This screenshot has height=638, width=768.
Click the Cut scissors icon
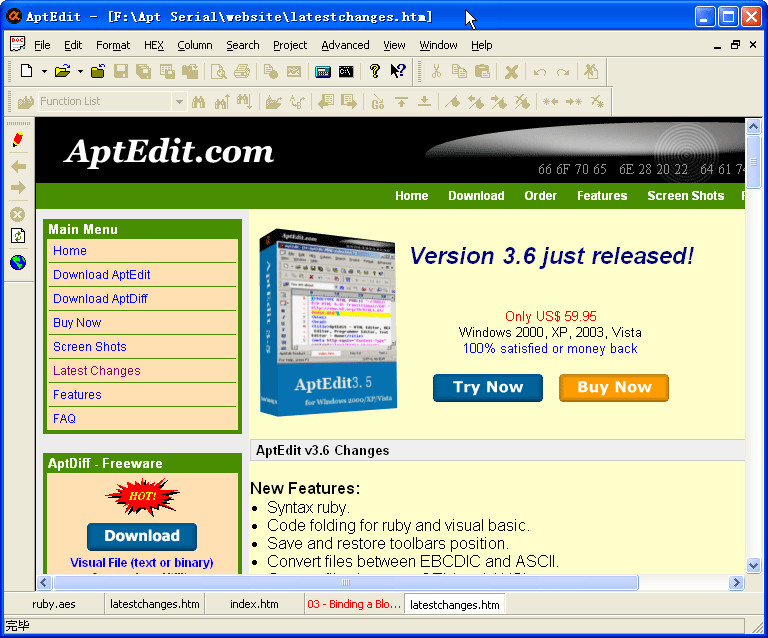[436, 71]
